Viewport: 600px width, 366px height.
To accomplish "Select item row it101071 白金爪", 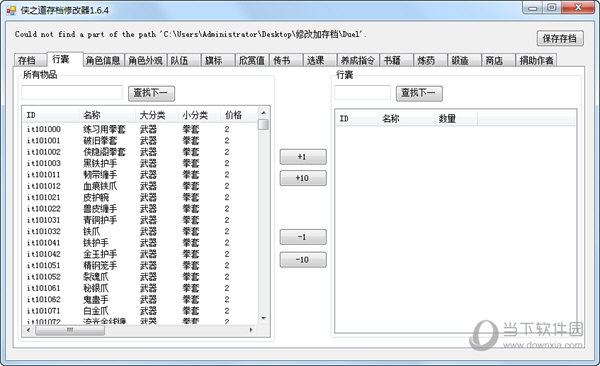I will (x=140, y=311).
